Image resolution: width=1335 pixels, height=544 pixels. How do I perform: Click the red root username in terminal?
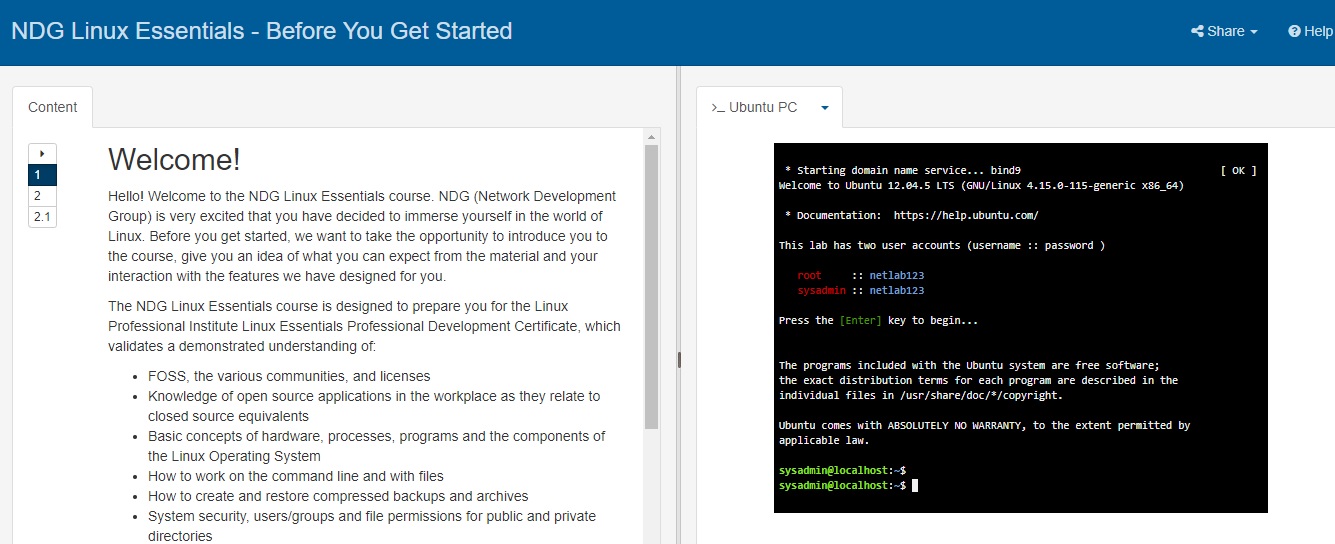pyautogui.click(x=809, y=275)
